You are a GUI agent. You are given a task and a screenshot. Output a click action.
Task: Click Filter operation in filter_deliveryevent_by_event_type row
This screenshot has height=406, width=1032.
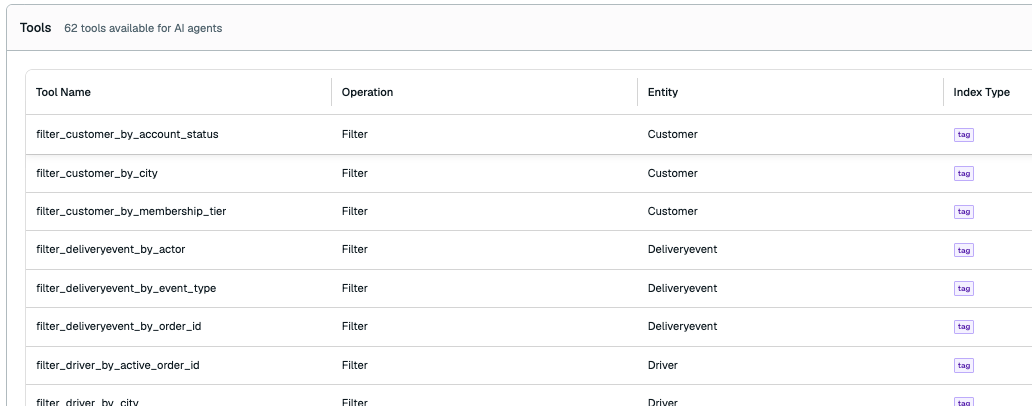coord(355,288)
